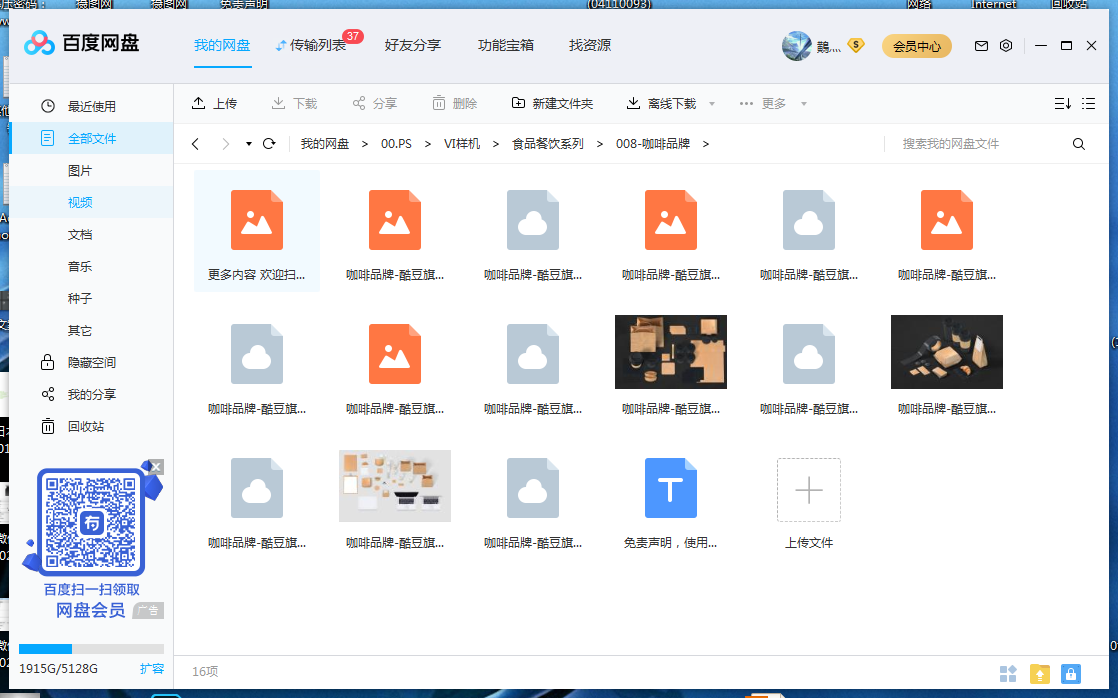Open dark packaging mockup thumbnail with laid-out stationery
The width and height of the screenshot is (1118, 698).
[x=671, y=352]
